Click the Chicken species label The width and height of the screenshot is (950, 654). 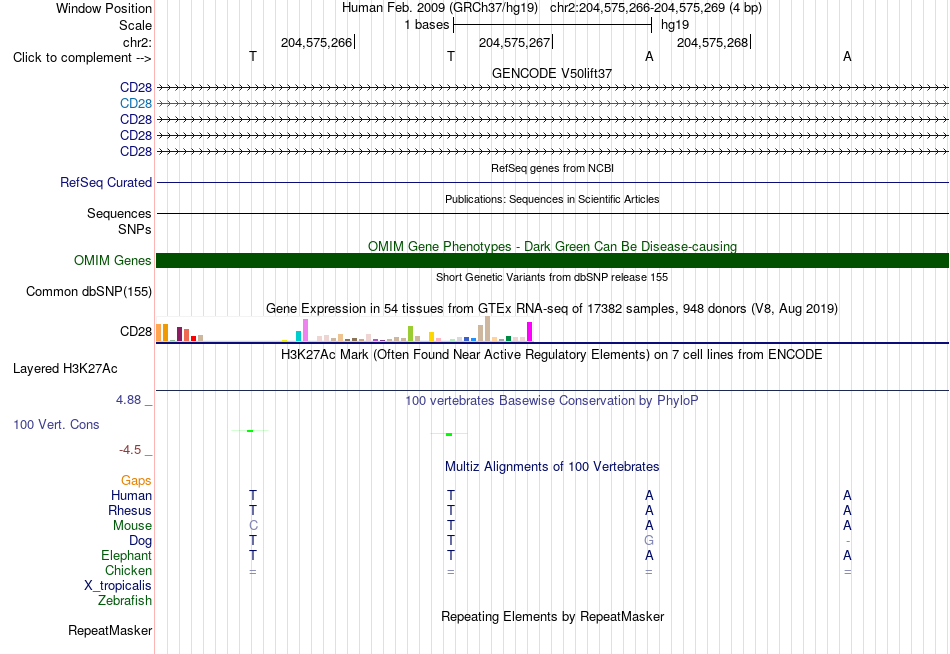click(128, 571)
